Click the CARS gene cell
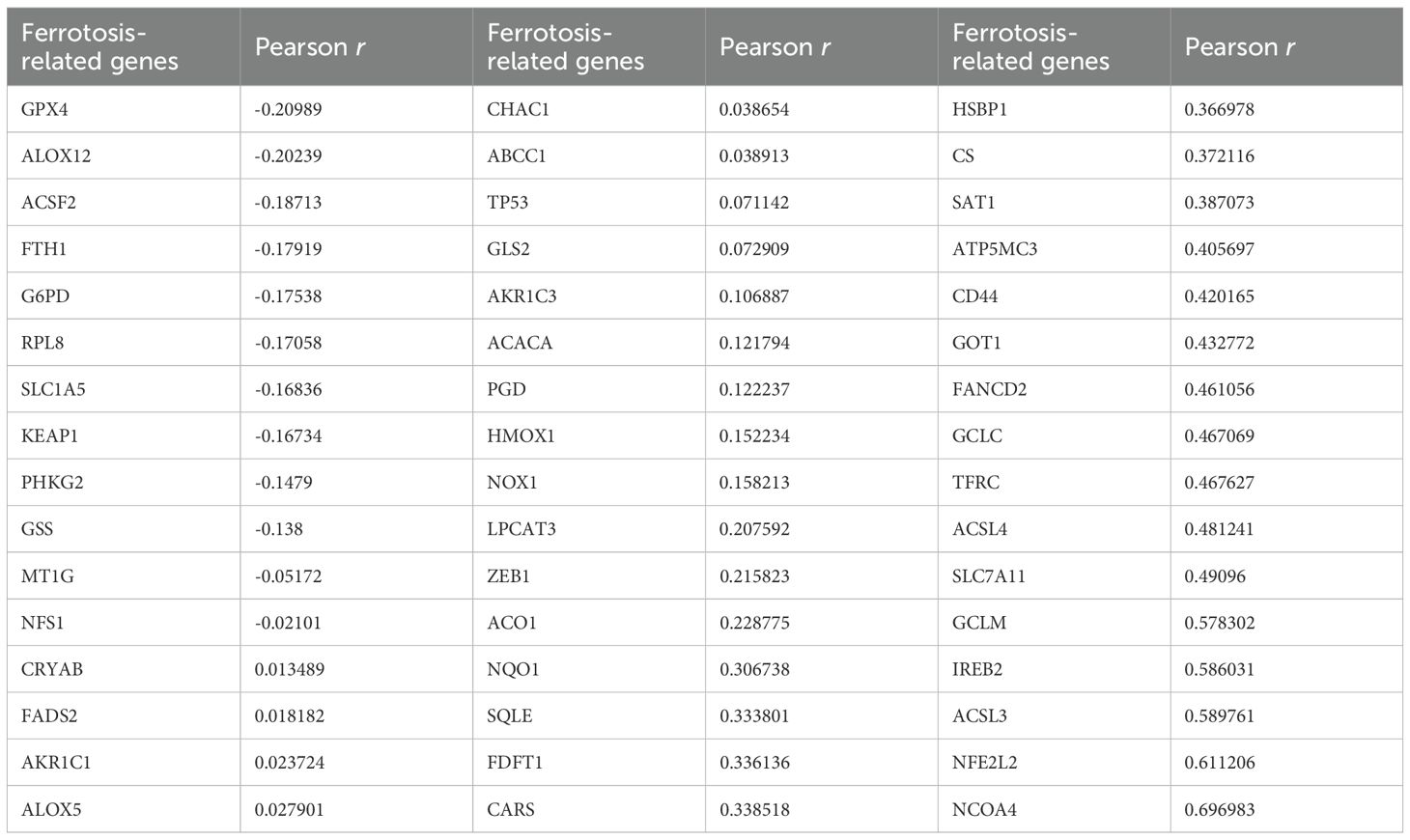 click(510, 809)
